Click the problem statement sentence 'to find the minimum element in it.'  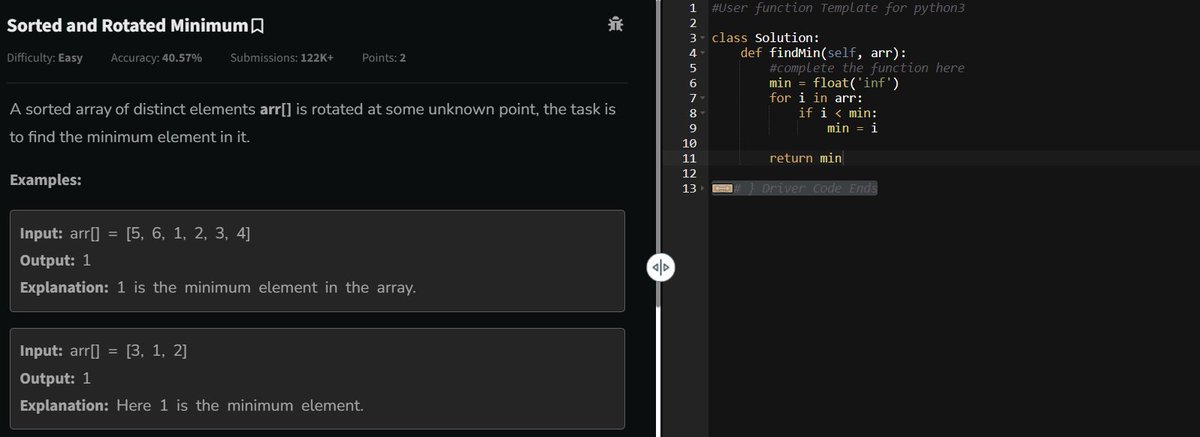[x=130, y=137]
